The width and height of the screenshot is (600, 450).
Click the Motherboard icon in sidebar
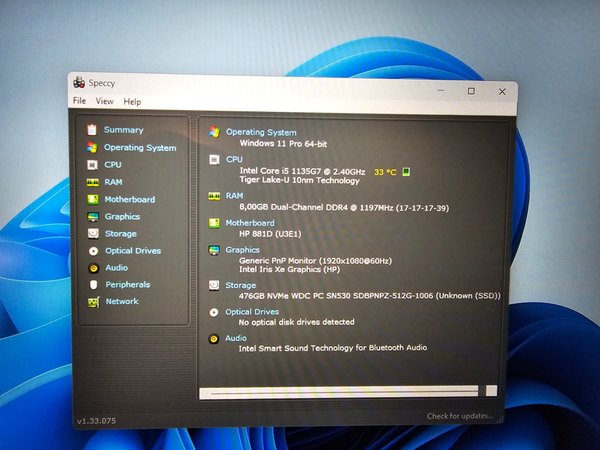pyautogui.click(x=93, y=199)
